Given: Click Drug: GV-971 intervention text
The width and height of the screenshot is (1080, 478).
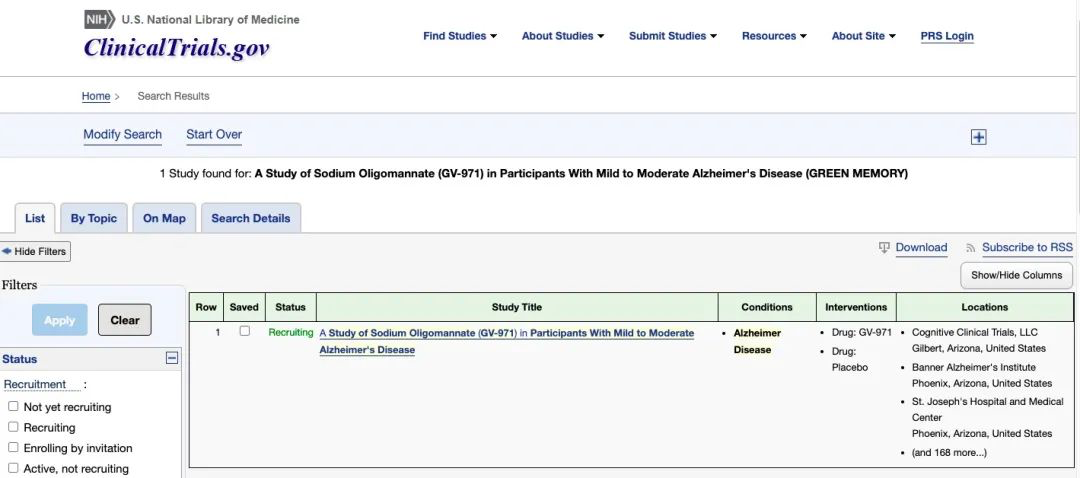Looking at the screenshot, I should [862, 333].
